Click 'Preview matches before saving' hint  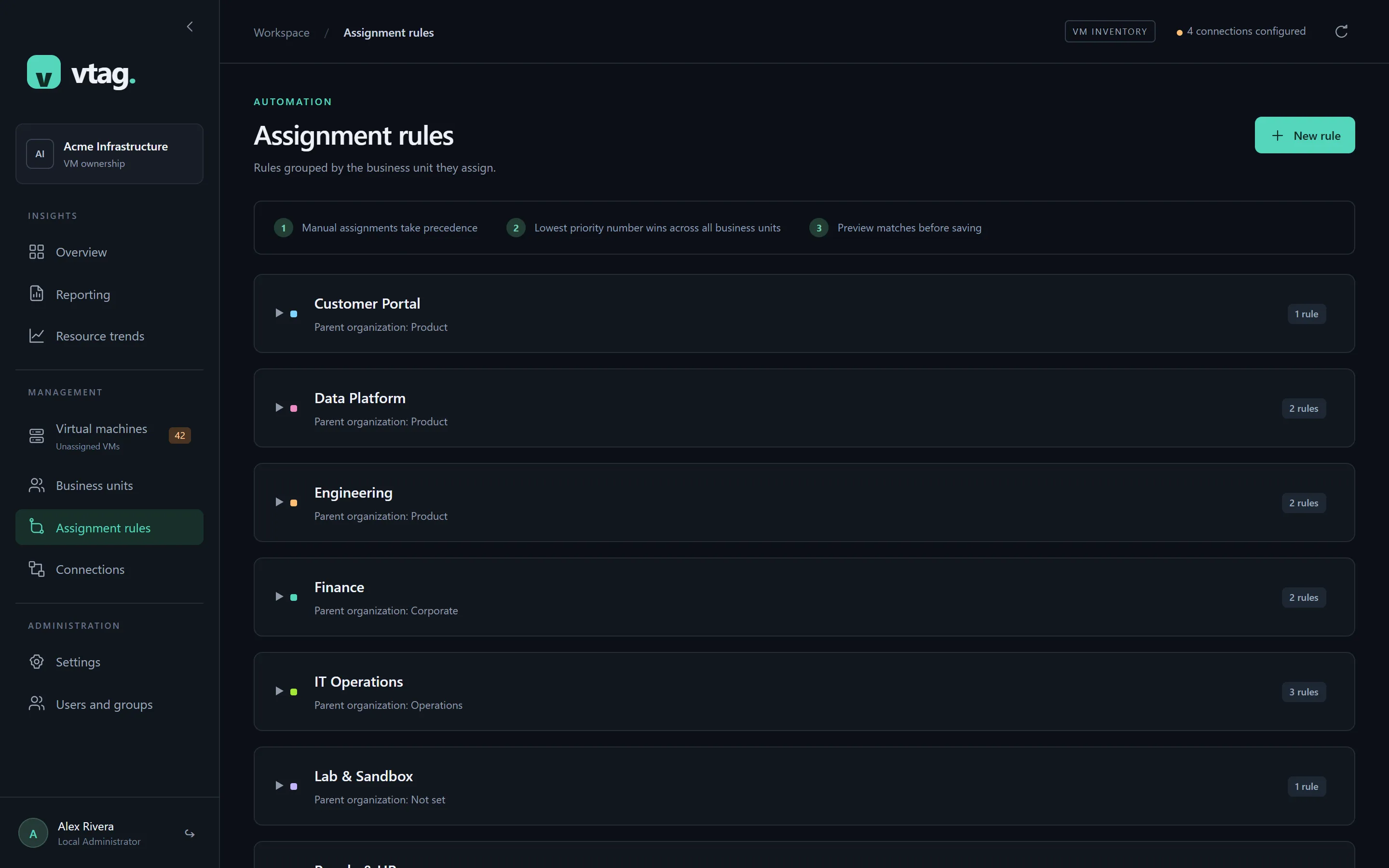pyautogui.click(x=909, y=228)
